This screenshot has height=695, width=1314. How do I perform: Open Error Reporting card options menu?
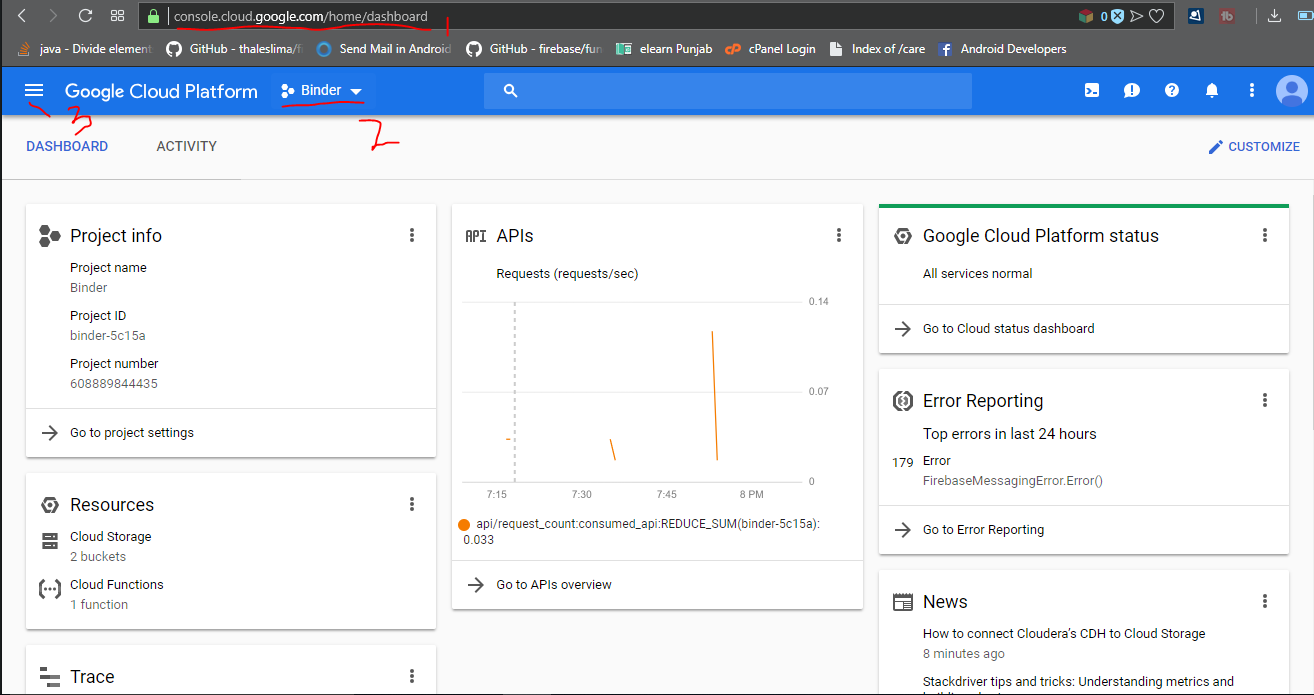[x=1264, y=400]
